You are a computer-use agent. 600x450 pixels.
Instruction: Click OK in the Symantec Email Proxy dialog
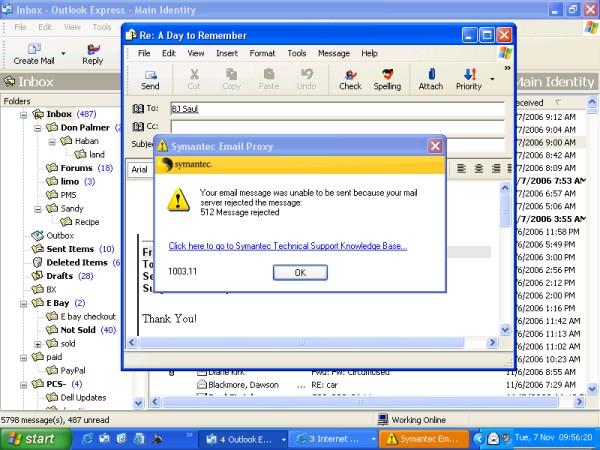coord(300,272)
